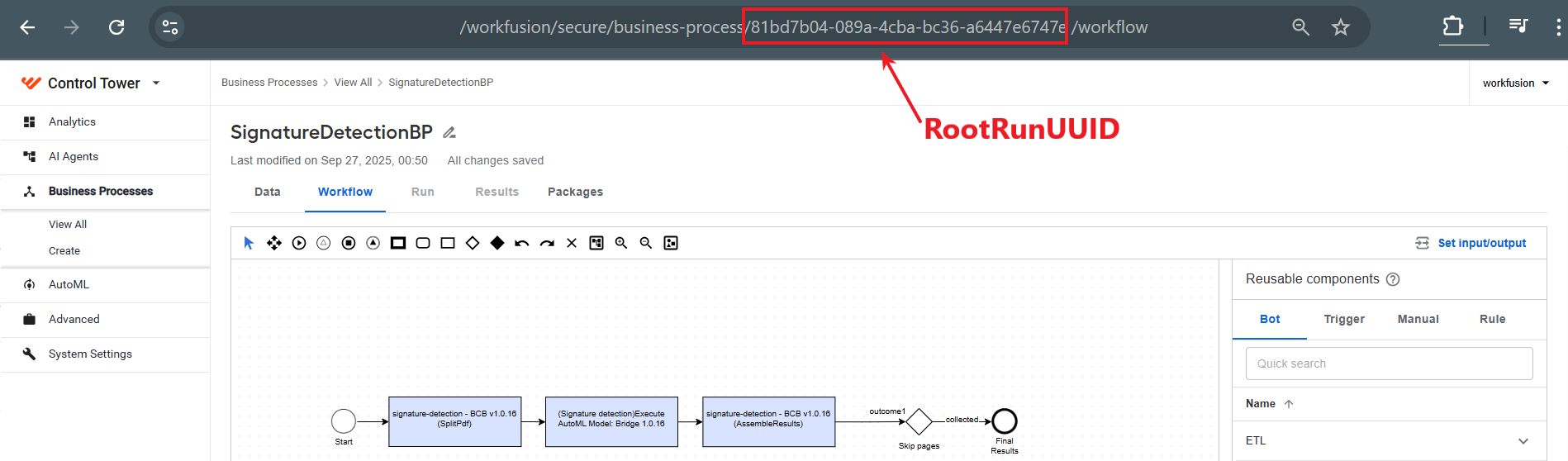The image size is (1568, 461).
Task: Select the Manual components tab
Action: 1418,320
